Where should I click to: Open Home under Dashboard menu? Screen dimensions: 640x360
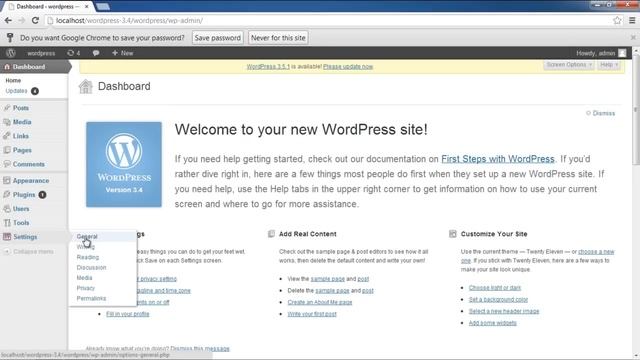tap(13, 80)
